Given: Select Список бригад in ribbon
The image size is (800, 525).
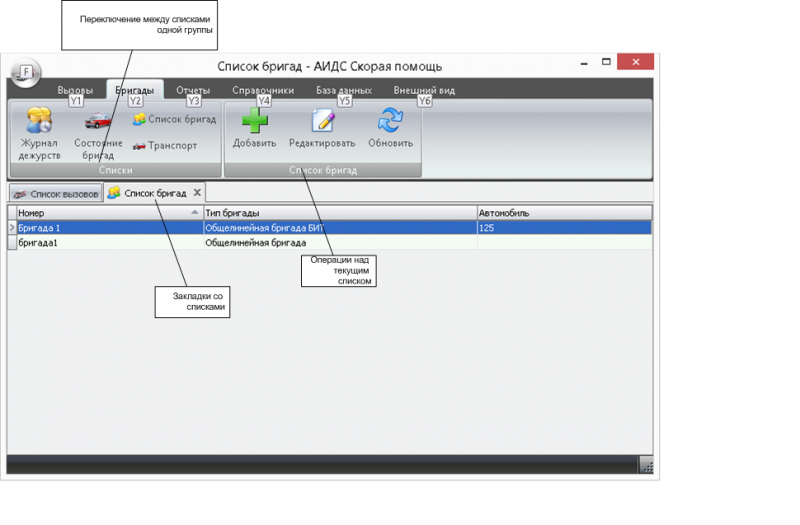Looking at the screenshot, I should click(174, 119).
